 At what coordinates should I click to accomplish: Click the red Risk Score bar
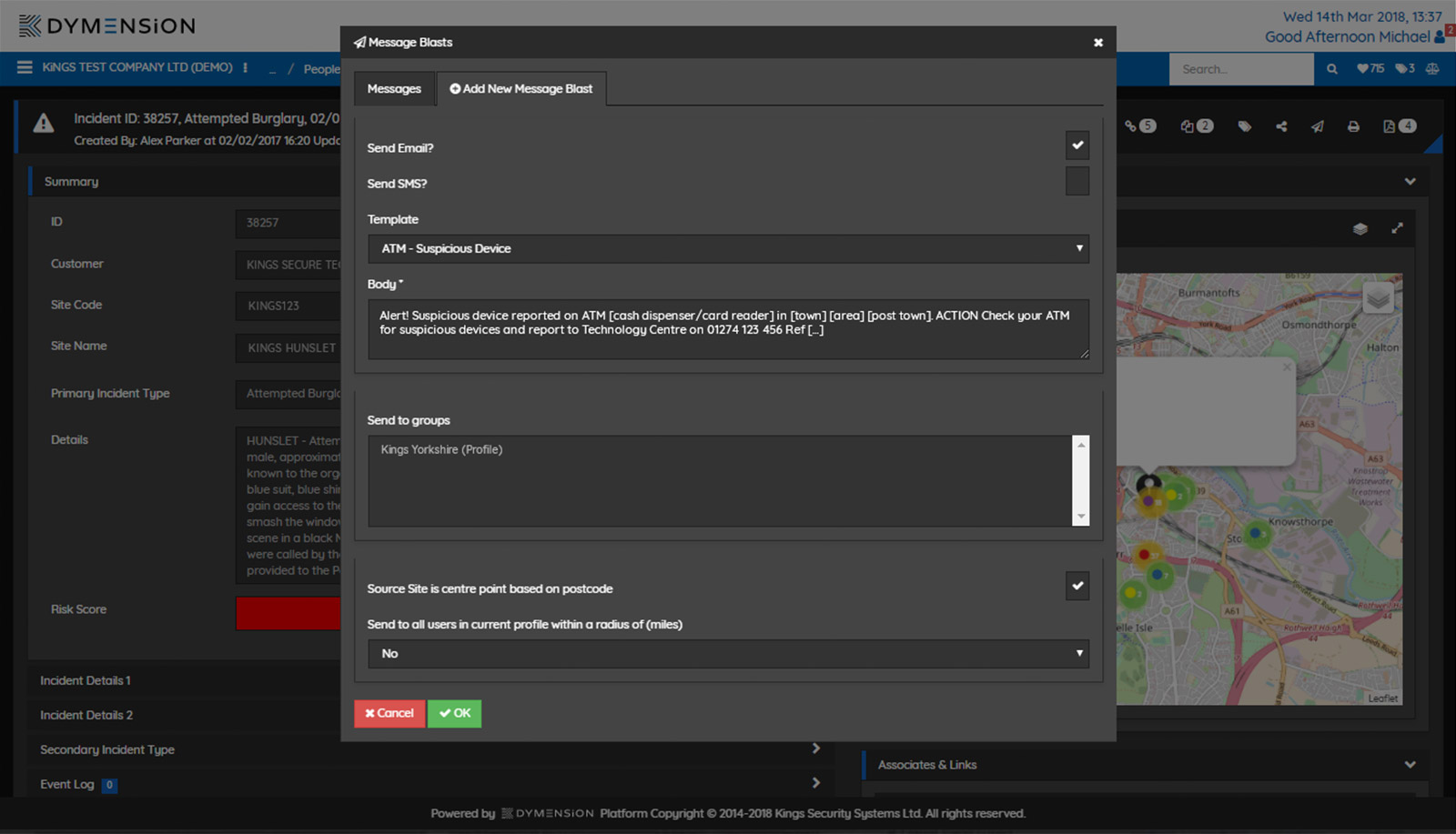pos(288,613)
